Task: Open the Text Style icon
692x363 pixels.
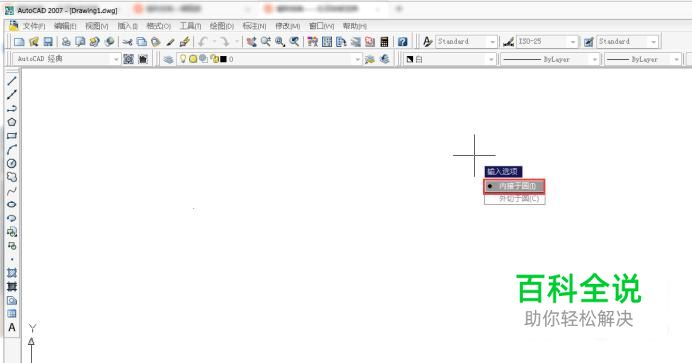Action: [x=427, y=42]
